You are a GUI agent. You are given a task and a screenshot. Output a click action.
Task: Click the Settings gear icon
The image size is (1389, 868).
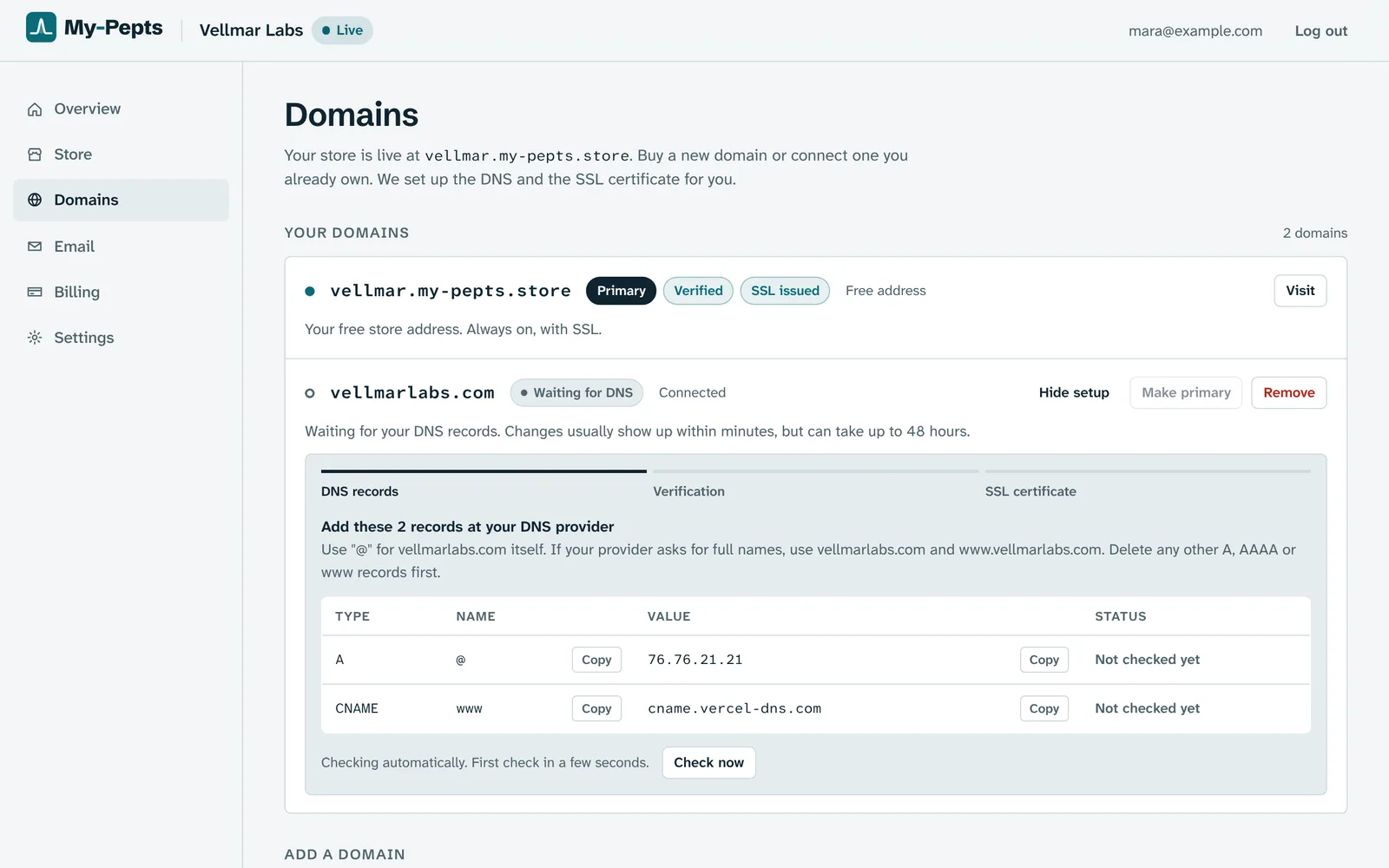click(x=35, y=338)
